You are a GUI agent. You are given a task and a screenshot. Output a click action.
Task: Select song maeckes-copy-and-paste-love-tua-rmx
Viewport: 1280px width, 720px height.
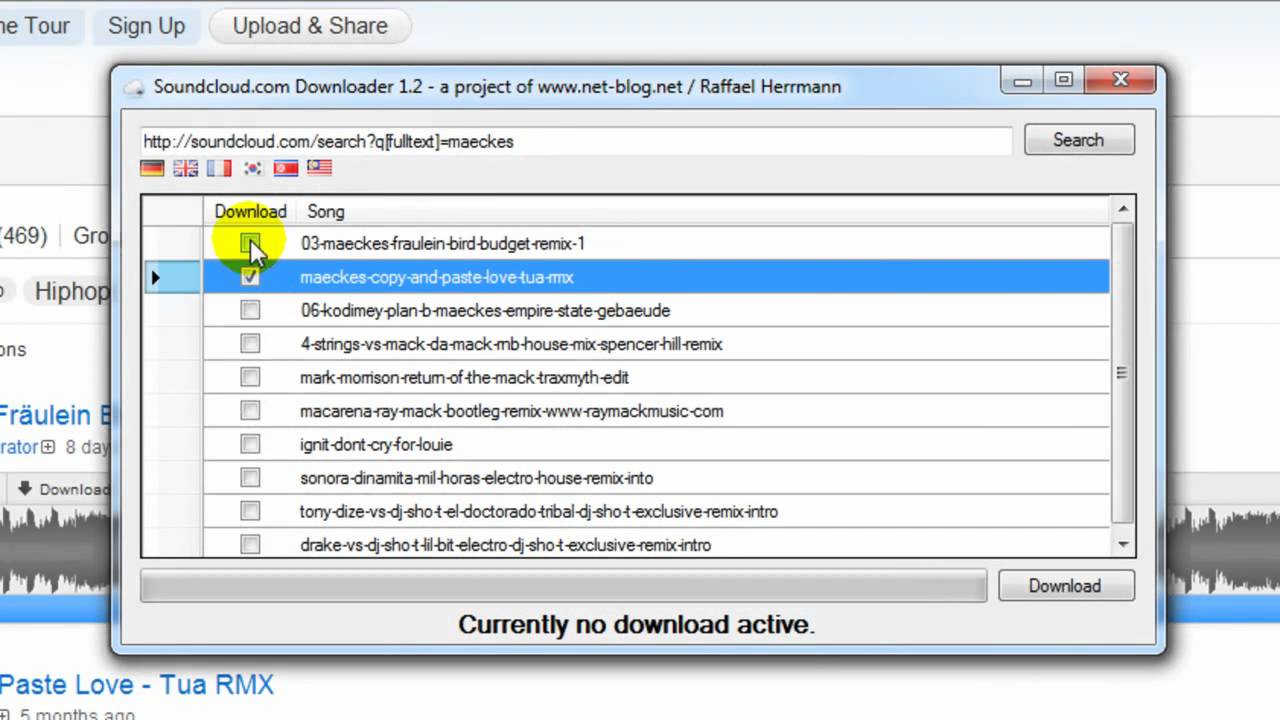(437, 277)
